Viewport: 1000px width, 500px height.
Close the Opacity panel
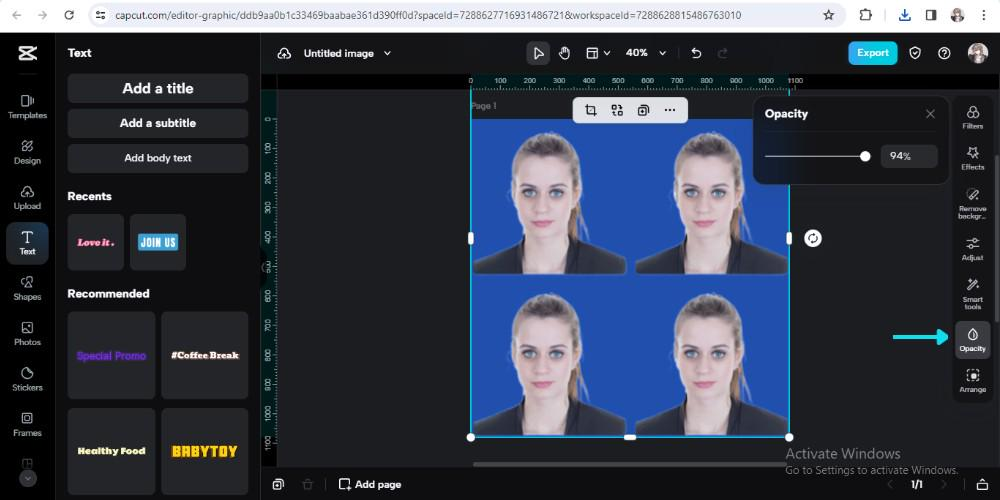930,114
